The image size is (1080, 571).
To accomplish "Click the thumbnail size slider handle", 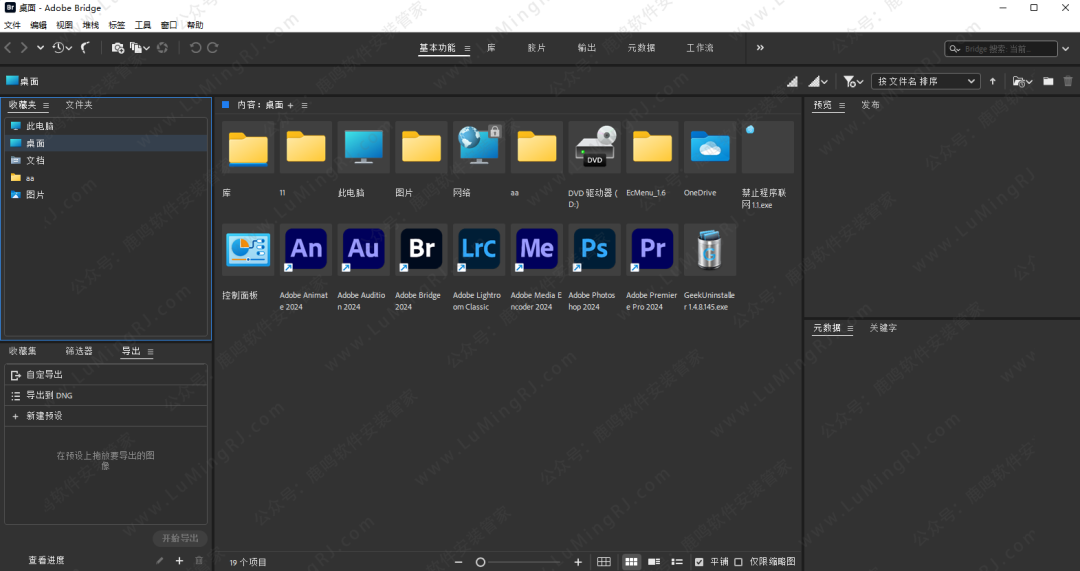I will tap(481, 562).
